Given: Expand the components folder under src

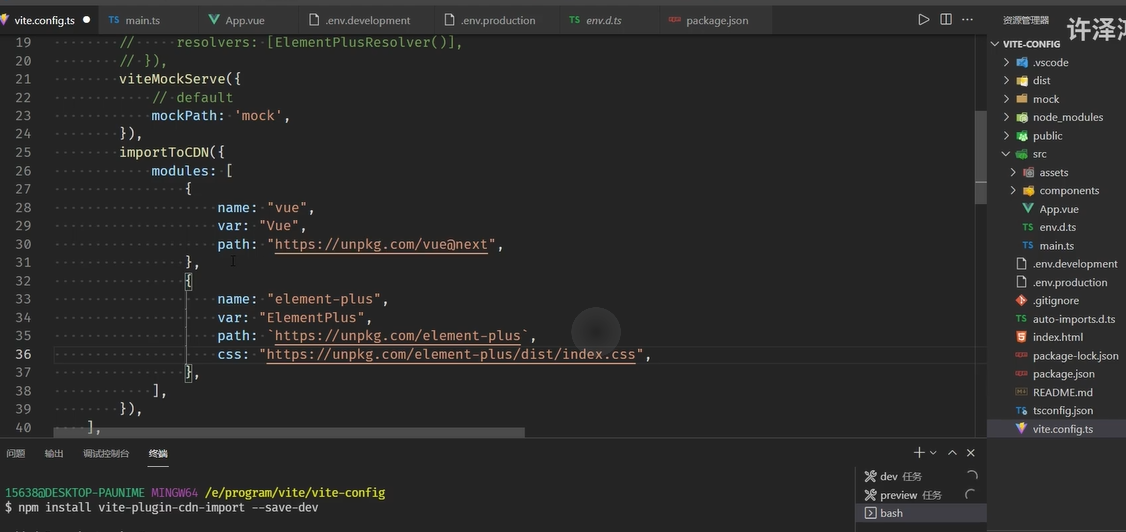Looking at the screenshot, I should pyautogui.click(x=1013, y=191).
